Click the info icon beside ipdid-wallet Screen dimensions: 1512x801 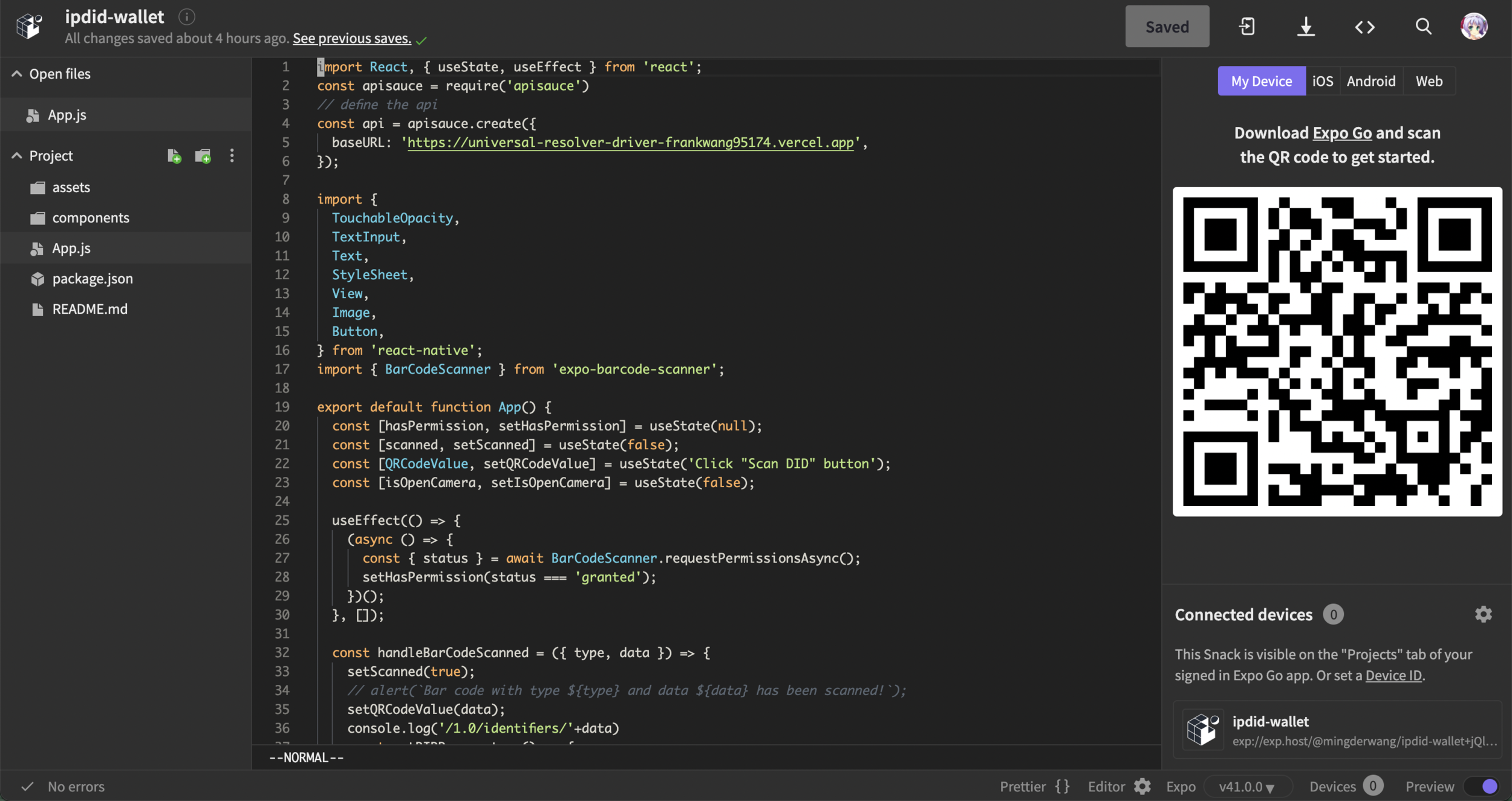pos(186,17)
